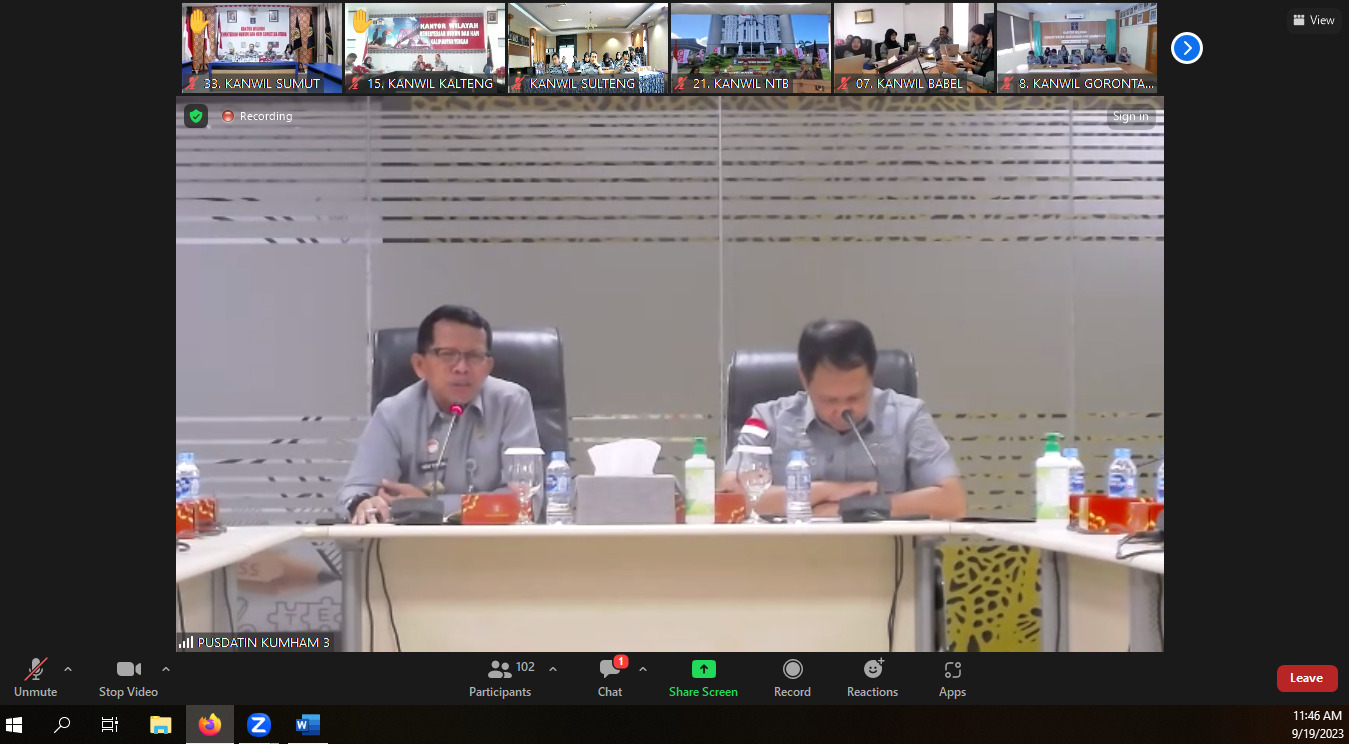Open the Reactions menu
The image size is (1349, 744).
click(x=872, y=677)
